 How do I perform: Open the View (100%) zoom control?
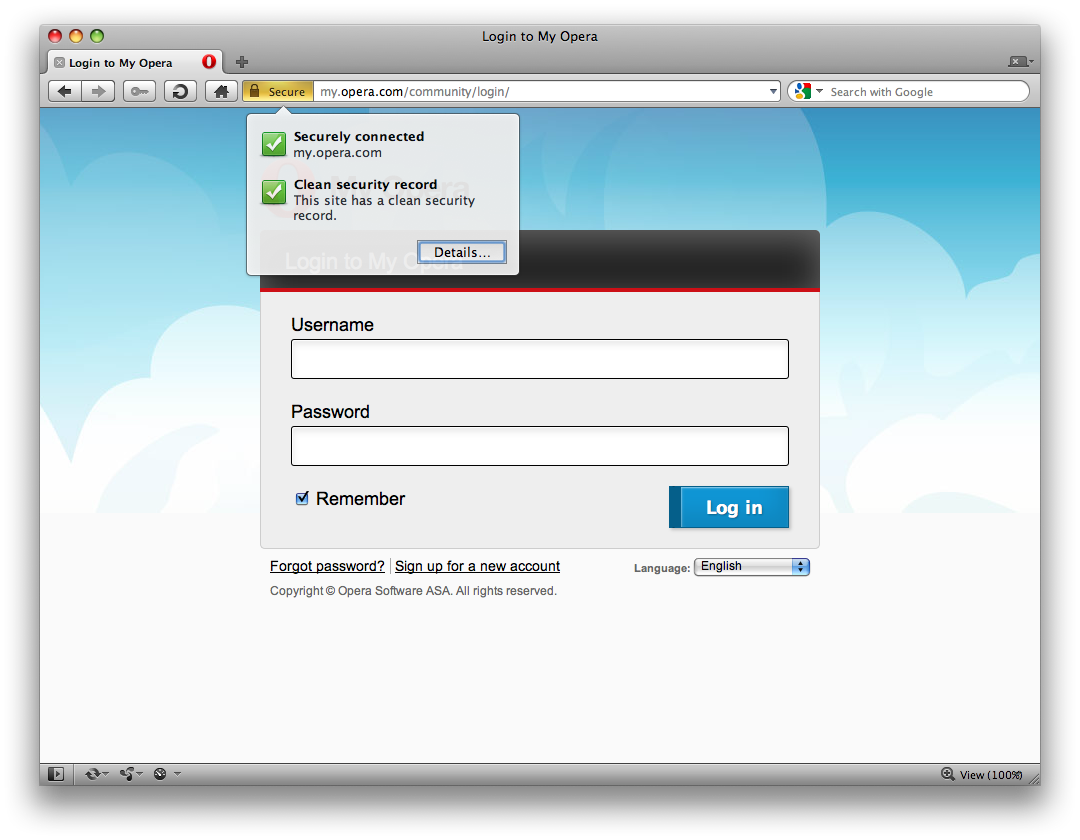click(982, 775)
